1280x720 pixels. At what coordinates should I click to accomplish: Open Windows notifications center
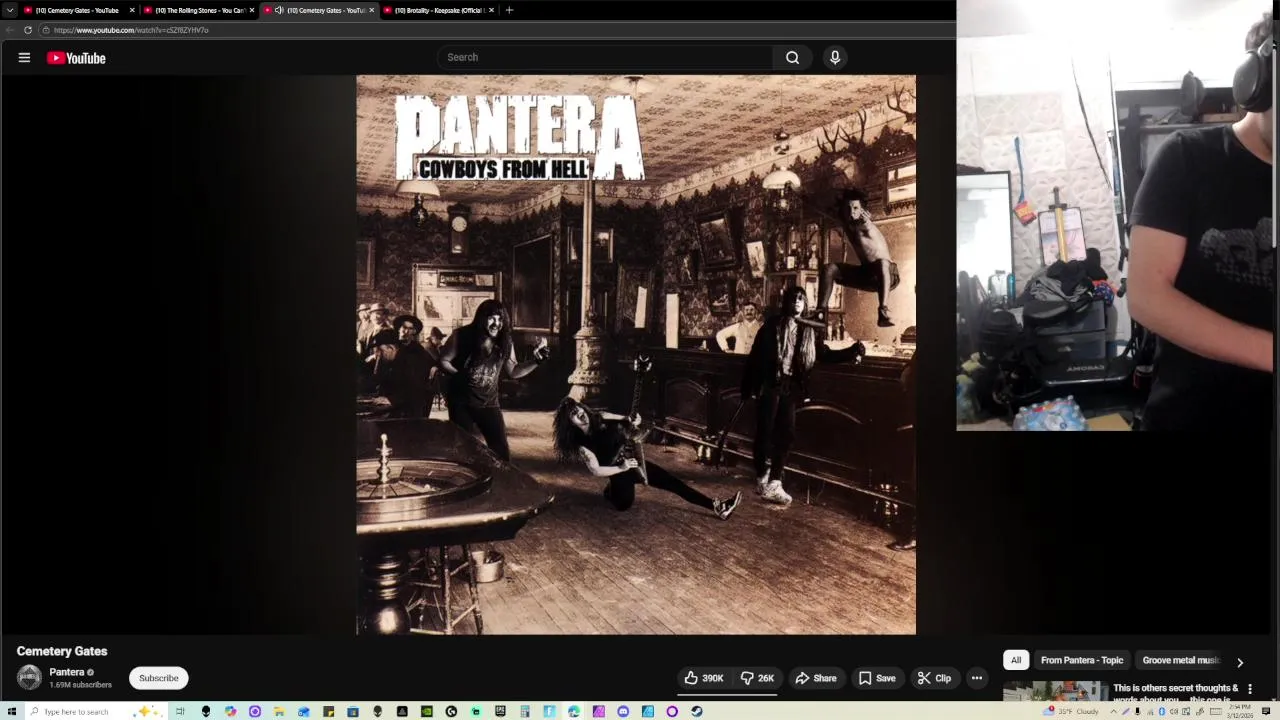1266,711
